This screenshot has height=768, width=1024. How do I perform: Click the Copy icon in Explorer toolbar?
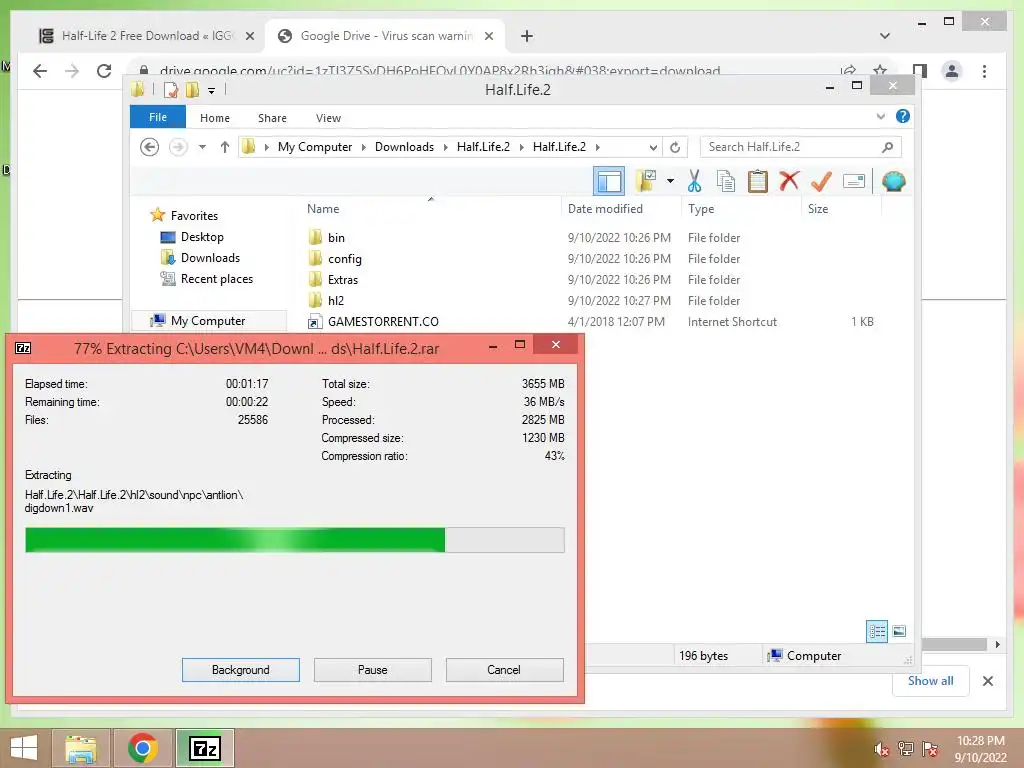coord(726,182)
